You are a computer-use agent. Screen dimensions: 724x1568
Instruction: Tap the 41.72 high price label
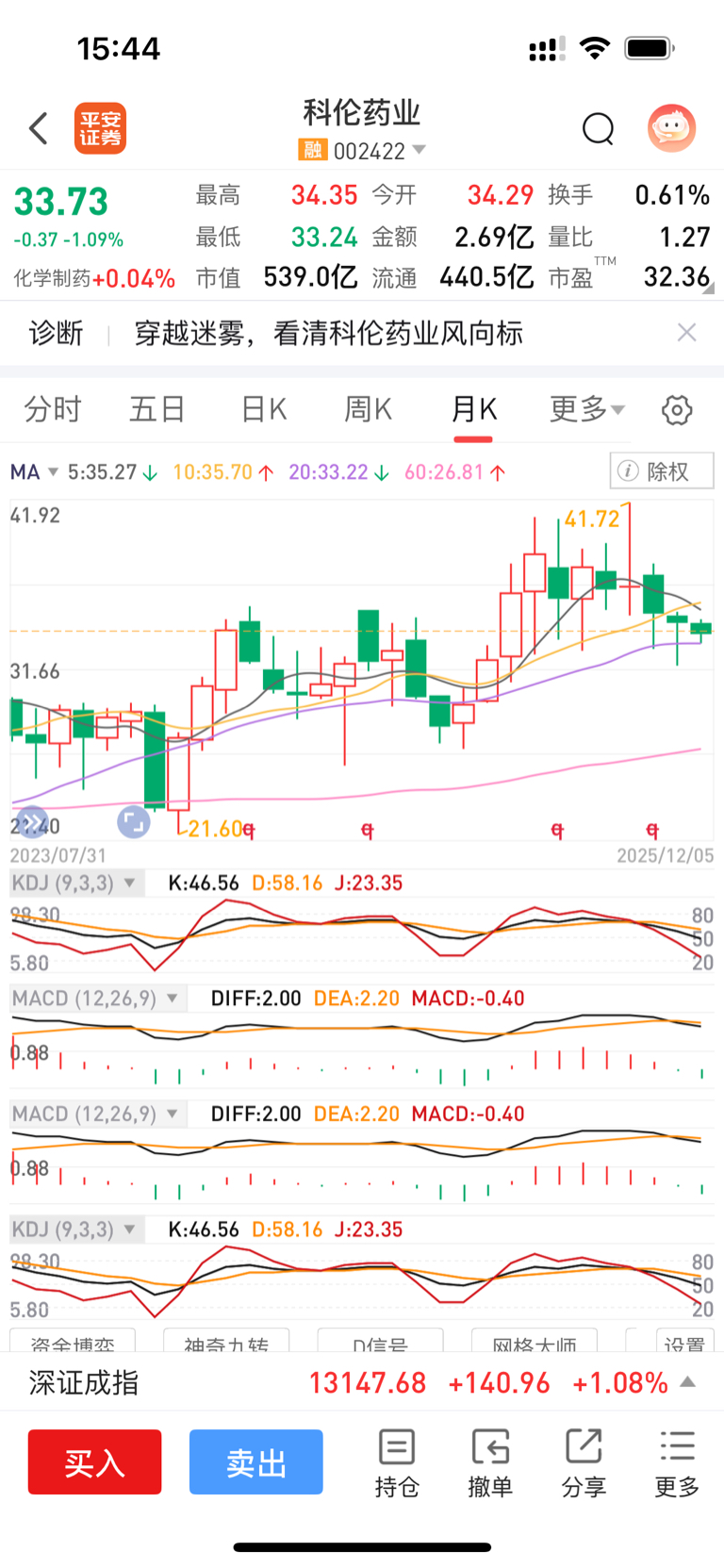coord(592,520)
